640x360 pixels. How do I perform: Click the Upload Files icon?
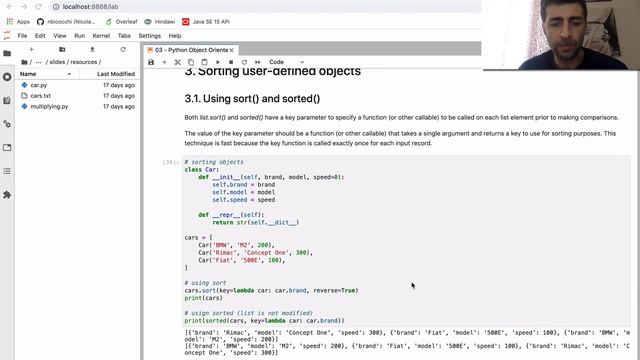(92, 49)
